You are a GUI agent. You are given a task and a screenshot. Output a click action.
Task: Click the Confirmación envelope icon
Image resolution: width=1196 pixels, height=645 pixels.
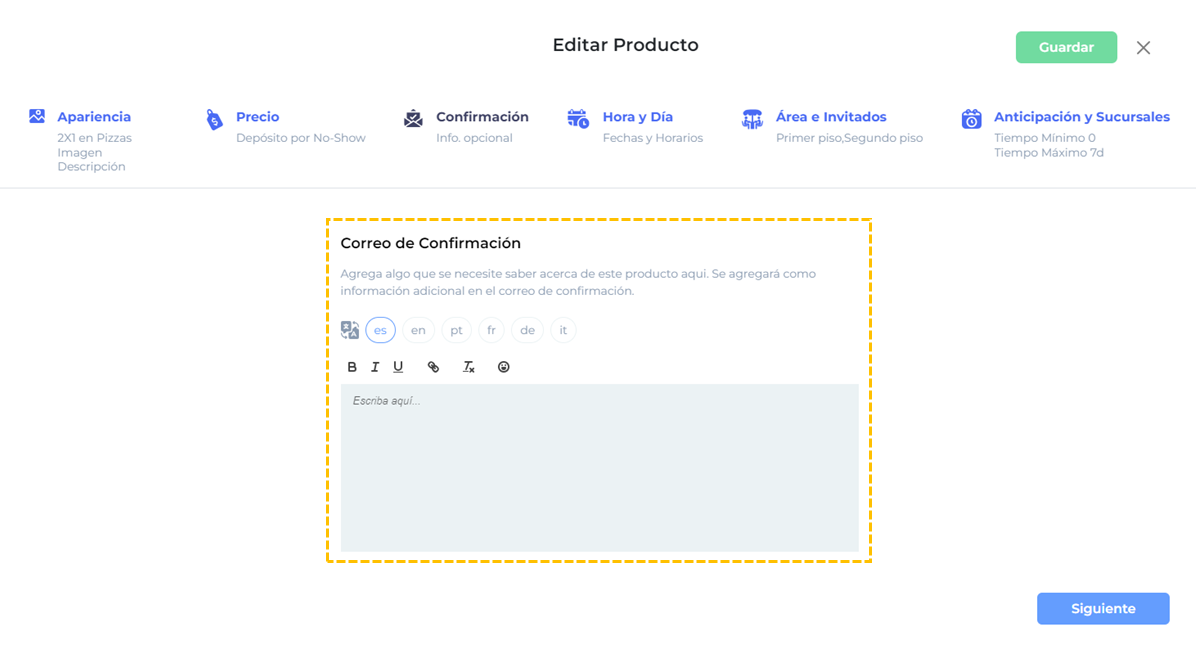[413, 118]
